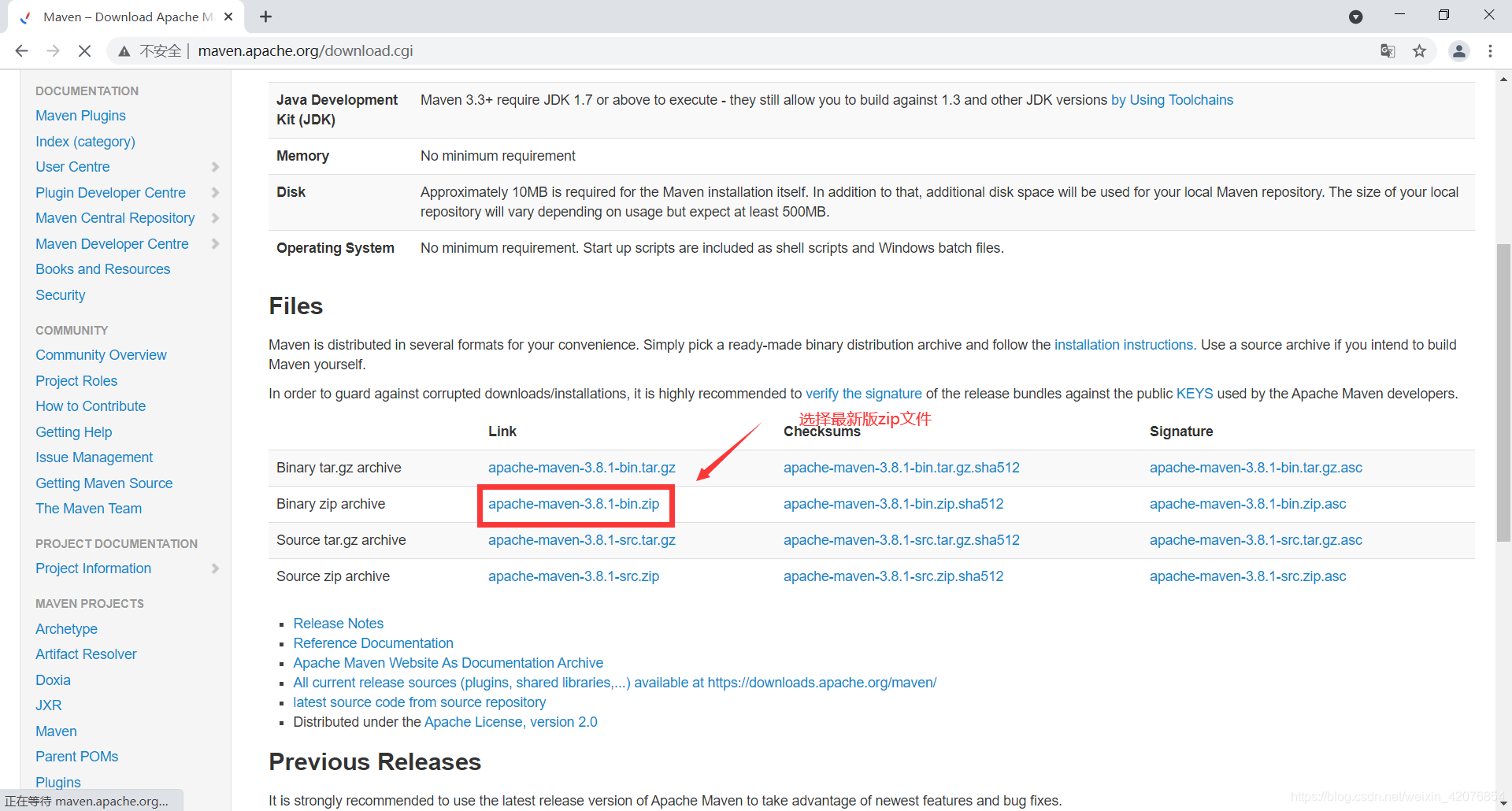Open the Parent POMs link
The width and height of the screenshot is (1512, 811).
(x=76, y=757)
